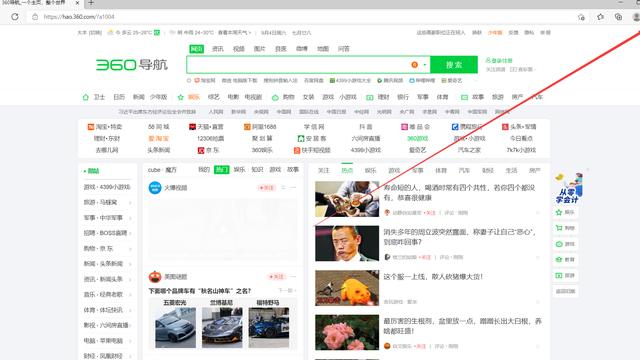
Task: Close the 360导航 browser tab
Action: point(77,3)
